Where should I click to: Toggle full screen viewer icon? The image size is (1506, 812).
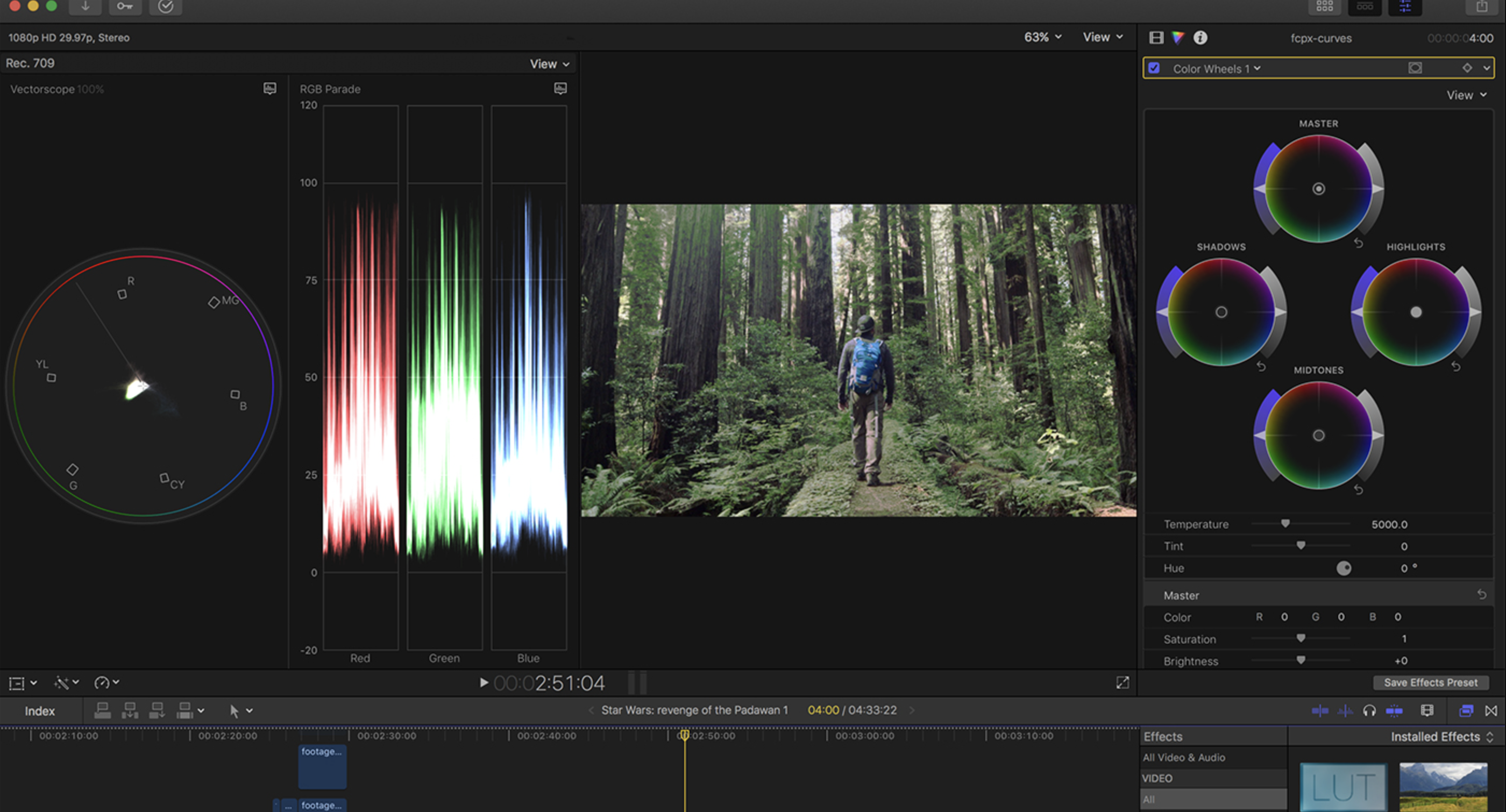(1123, 682)
